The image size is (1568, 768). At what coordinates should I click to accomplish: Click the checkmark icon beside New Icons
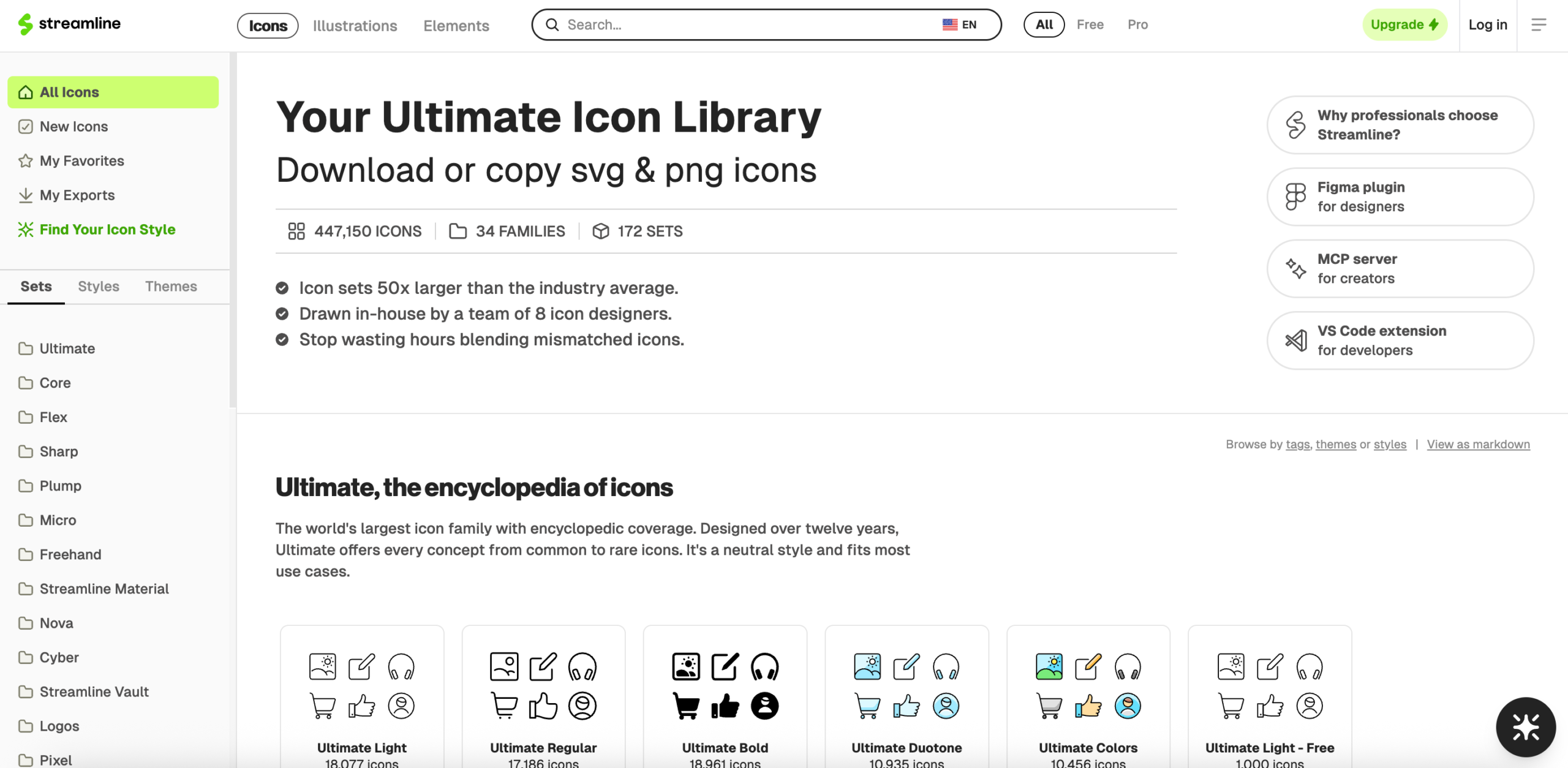26,126
